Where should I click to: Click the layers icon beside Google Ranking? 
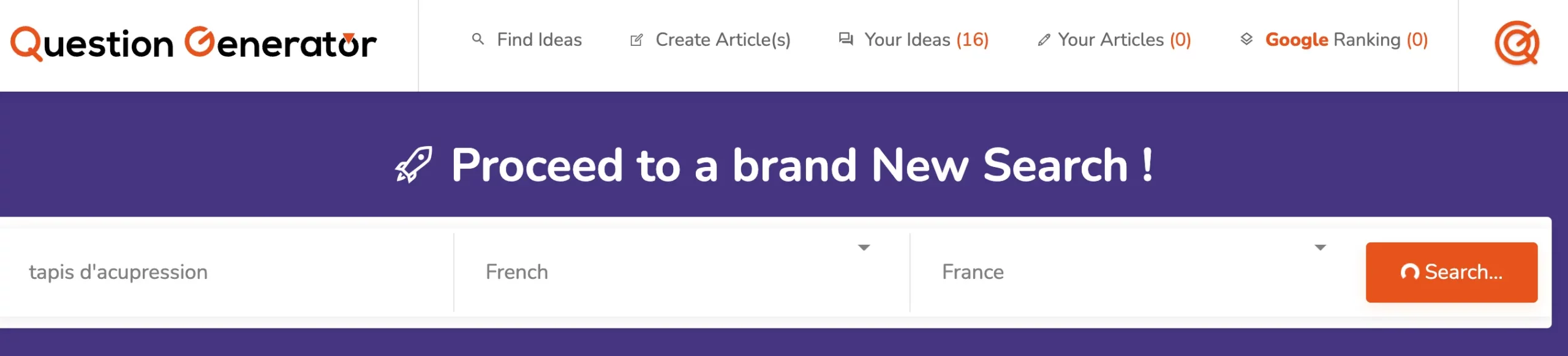point(1246,40)
